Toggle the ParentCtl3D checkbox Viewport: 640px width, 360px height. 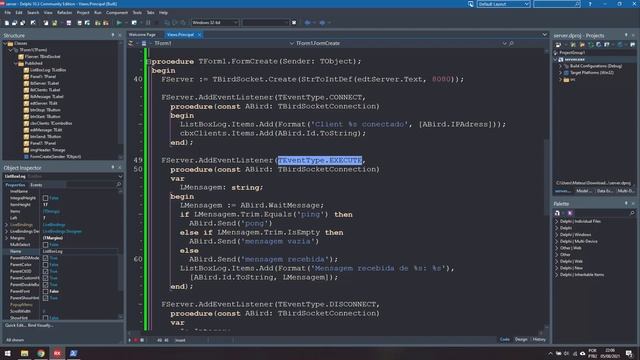pyautogui.click(x=45, y=271)
